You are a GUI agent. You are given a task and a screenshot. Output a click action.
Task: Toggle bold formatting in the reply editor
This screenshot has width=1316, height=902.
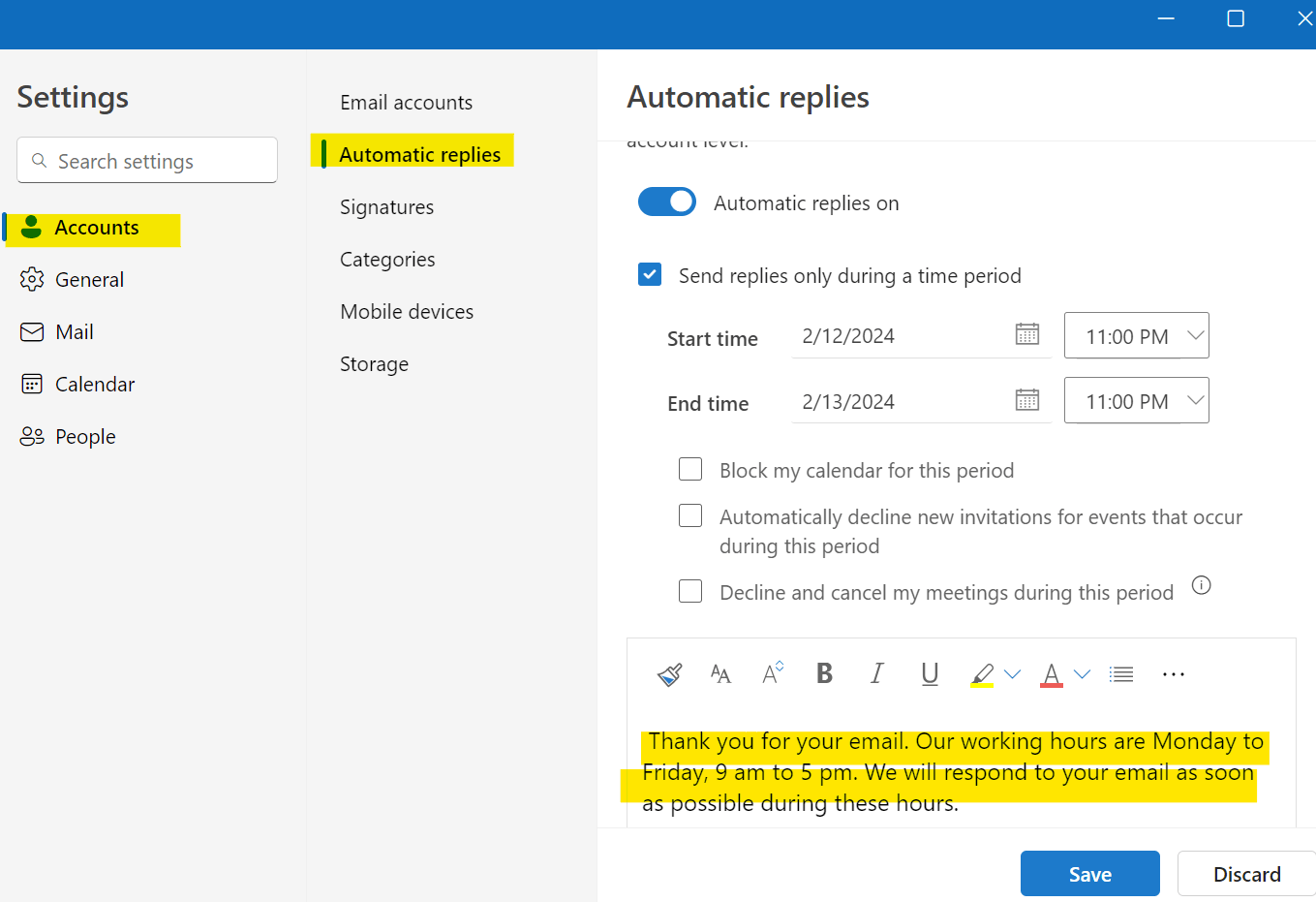824,673
